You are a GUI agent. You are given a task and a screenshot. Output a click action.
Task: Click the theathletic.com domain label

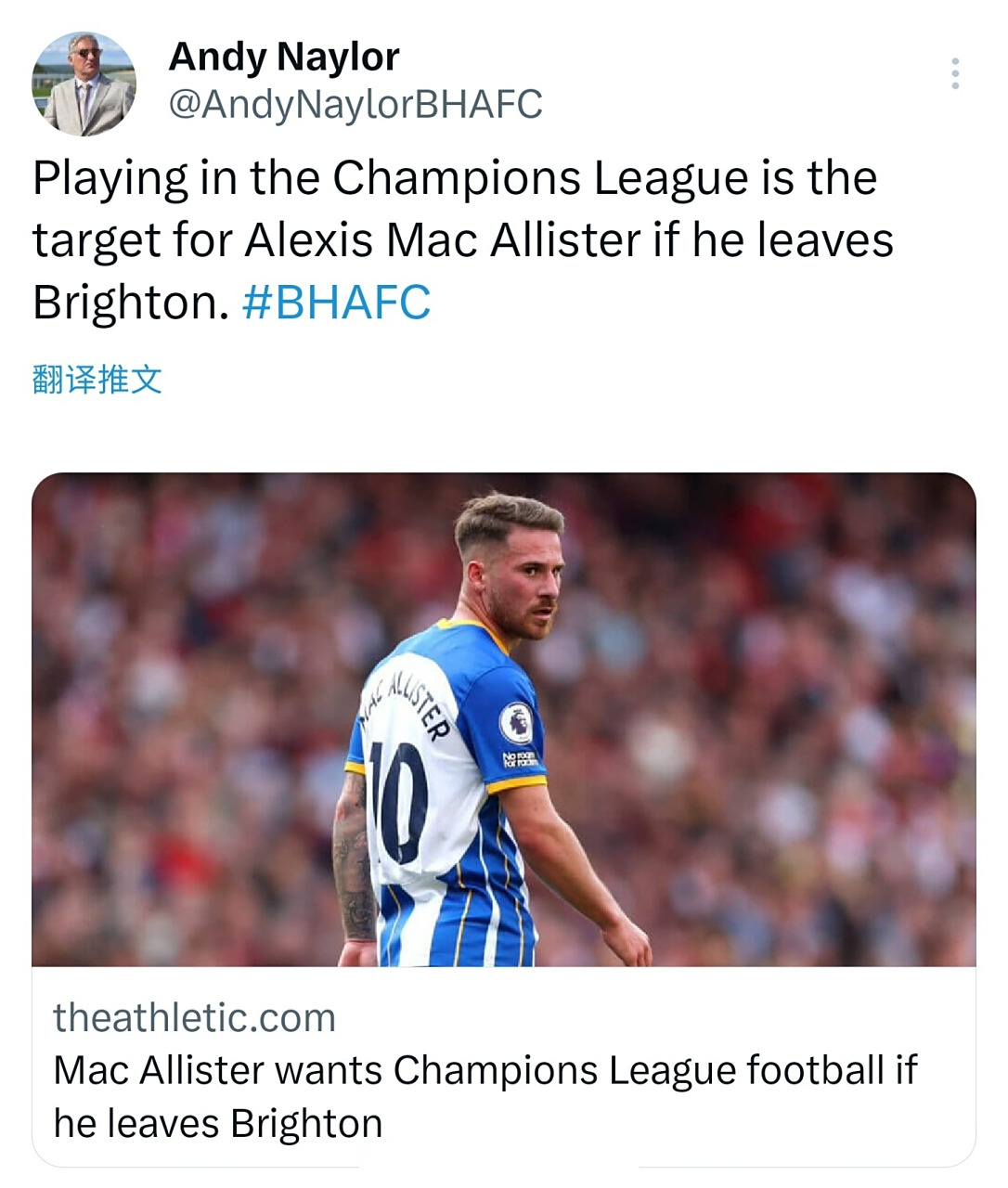point(194,1017)
